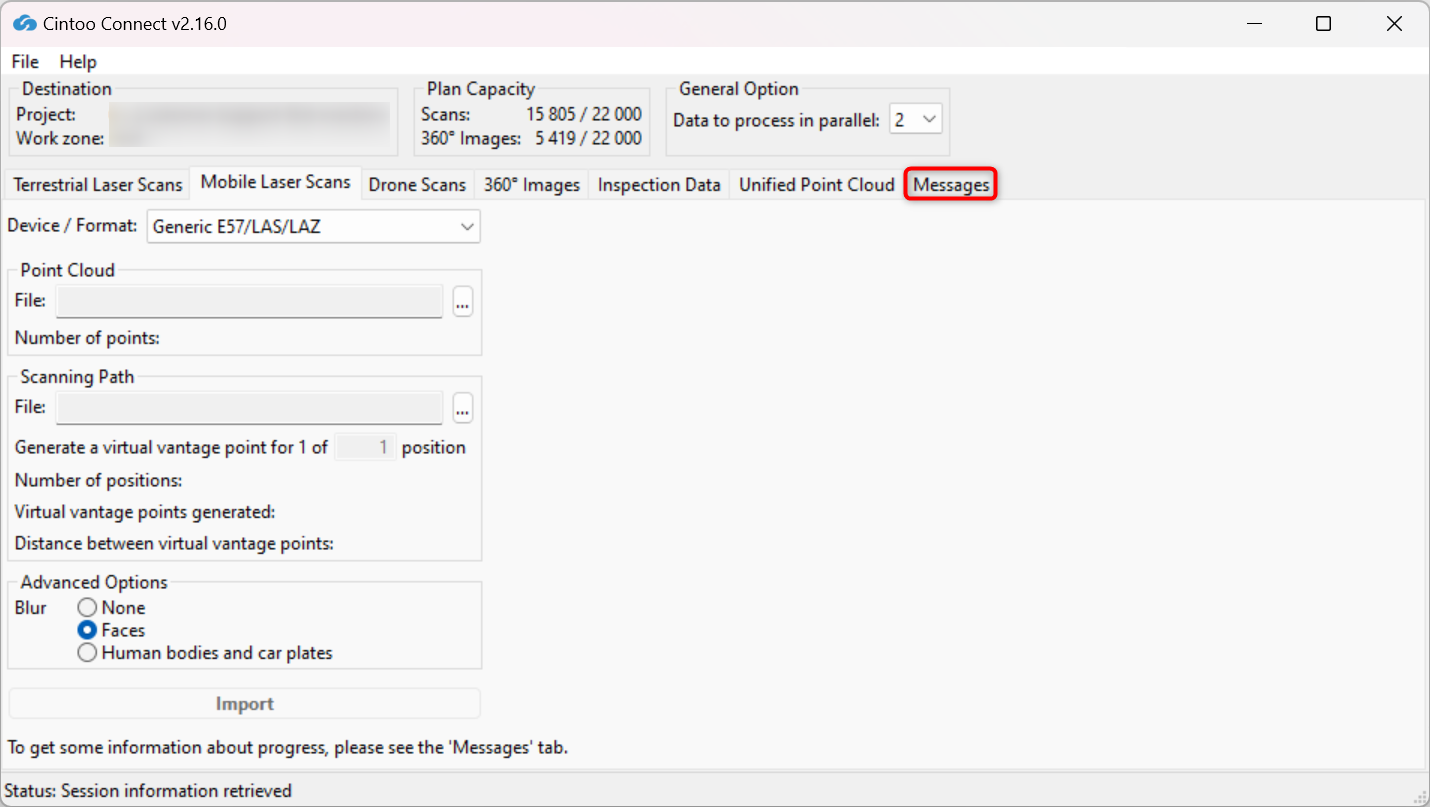This screenshot has height=807, width=1430.
Task: Show the Messages tab
Action: 951,185
